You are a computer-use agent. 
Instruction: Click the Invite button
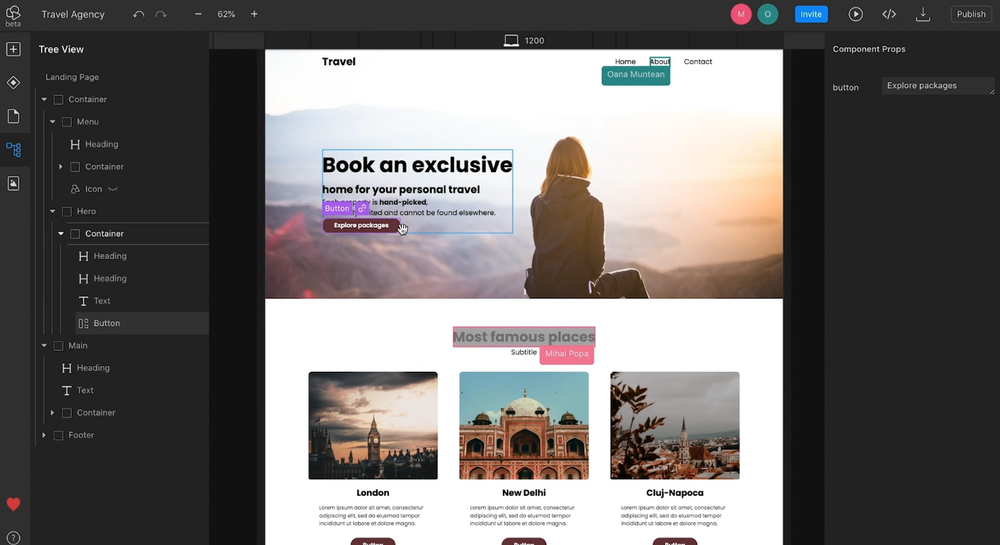pyautogui.click(x=811, y=14)
